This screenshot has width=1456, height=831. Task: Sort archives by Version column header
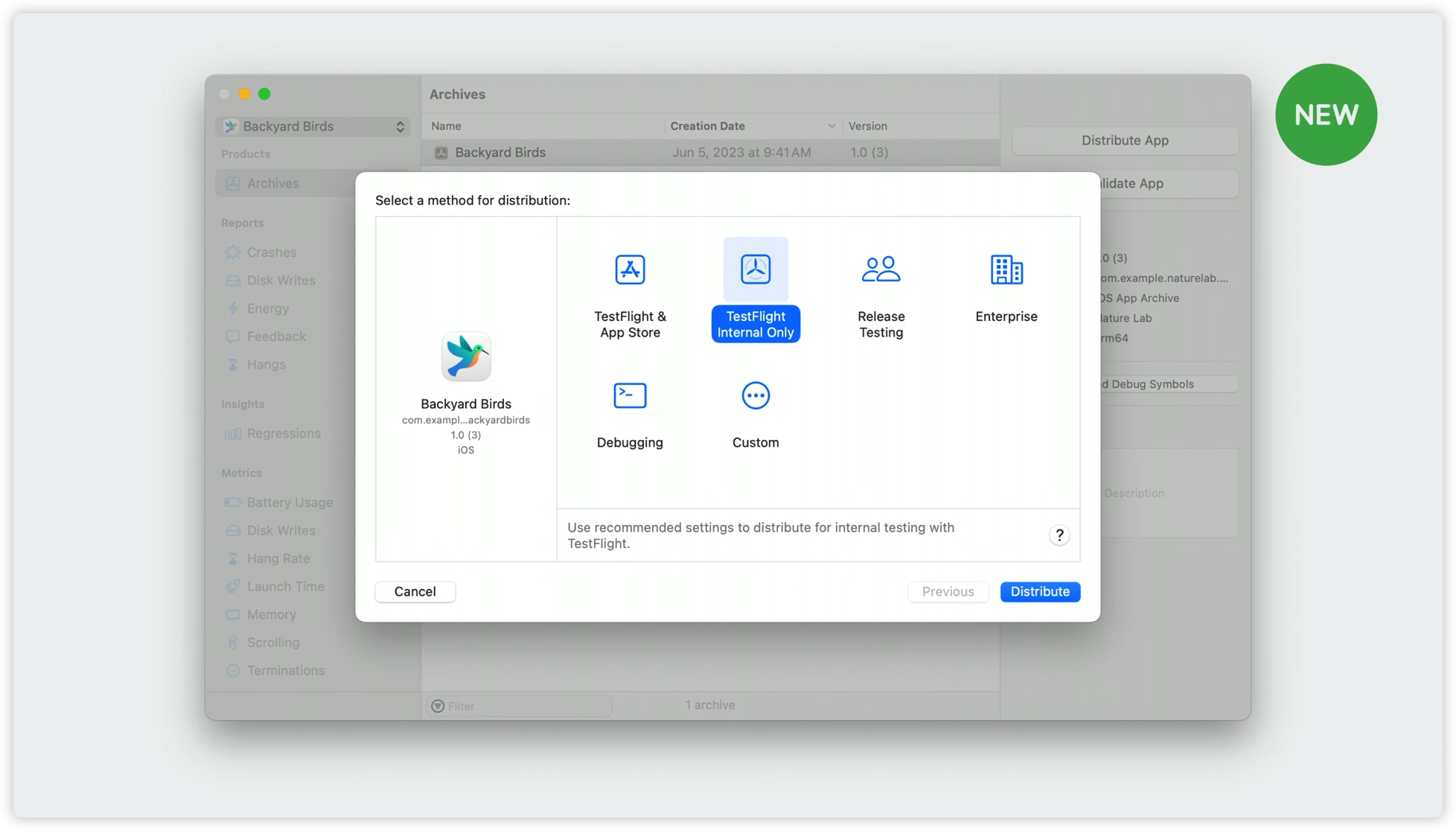[x=920, y=126]
